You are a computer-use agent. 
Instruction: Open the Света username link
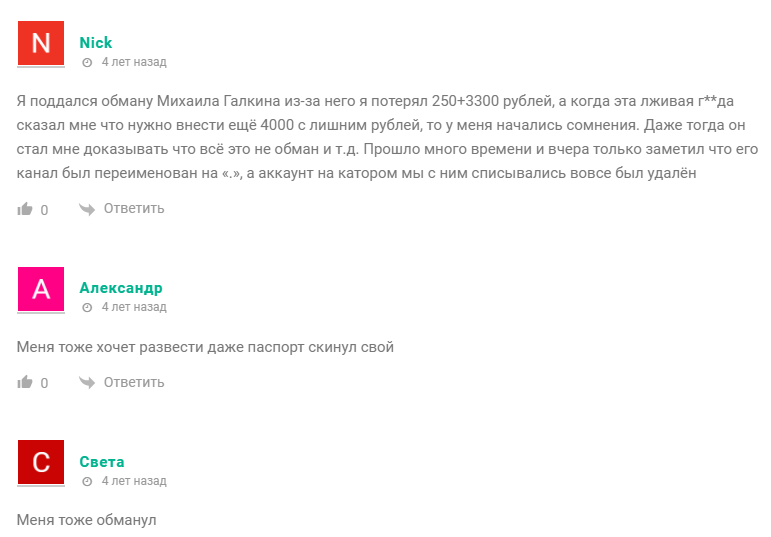(102, 462)
